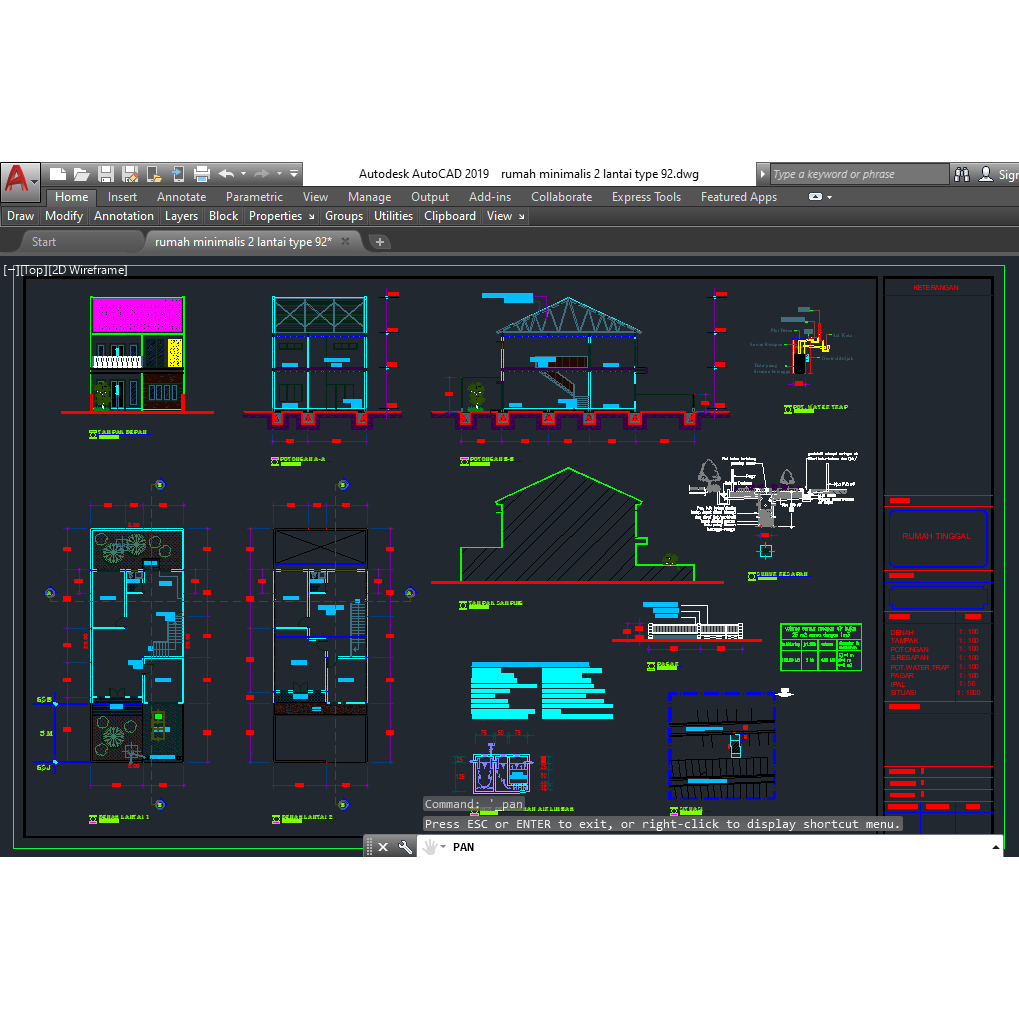This screenshot has height=1019, width=1019.
Task: Click the pan hand icon in command line
Action: 430,847
